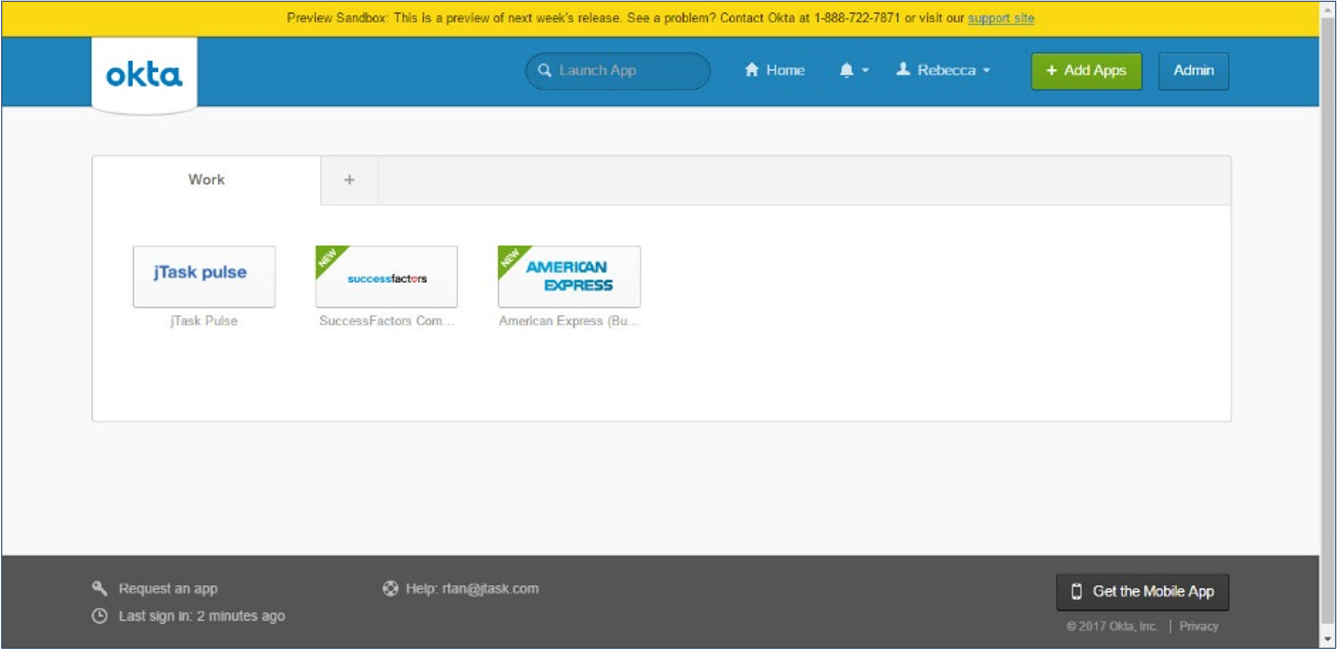The image size is (1337, 650).
Task: Click the Request an app link
Action: click(168, 589)
